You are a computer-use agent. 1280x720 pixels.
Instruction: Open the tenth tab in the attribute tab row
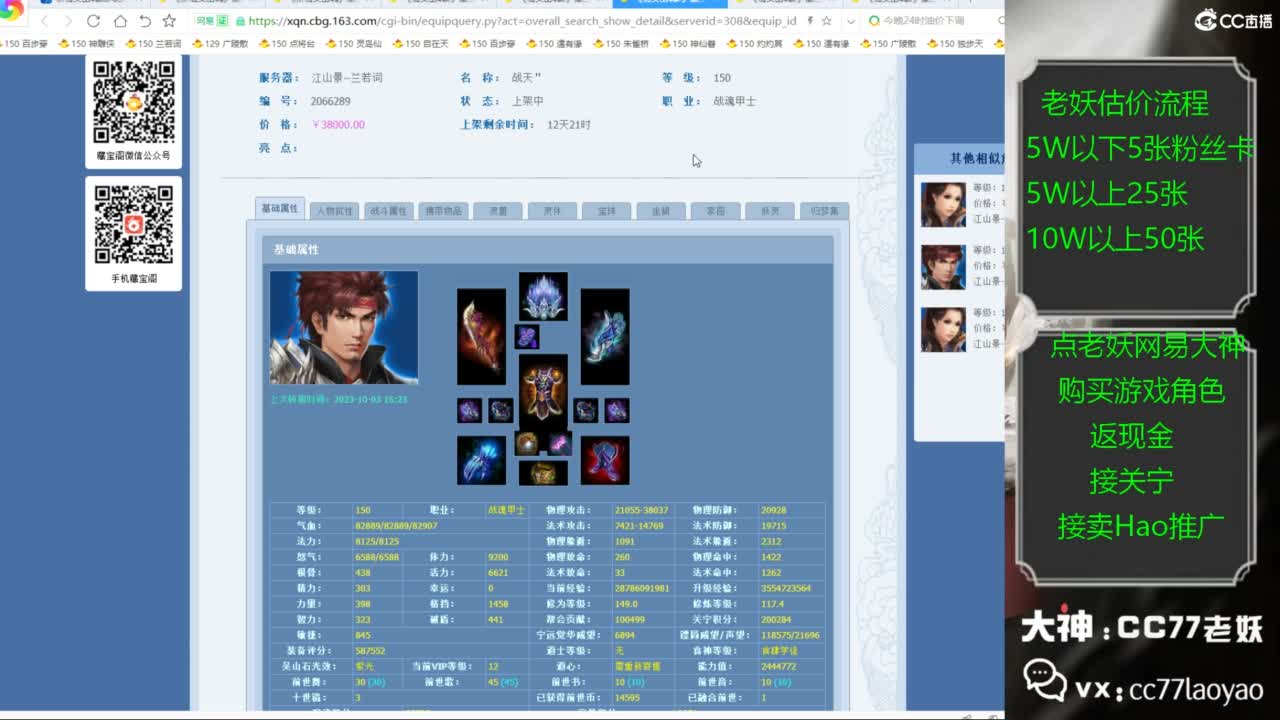coord(770,211)
